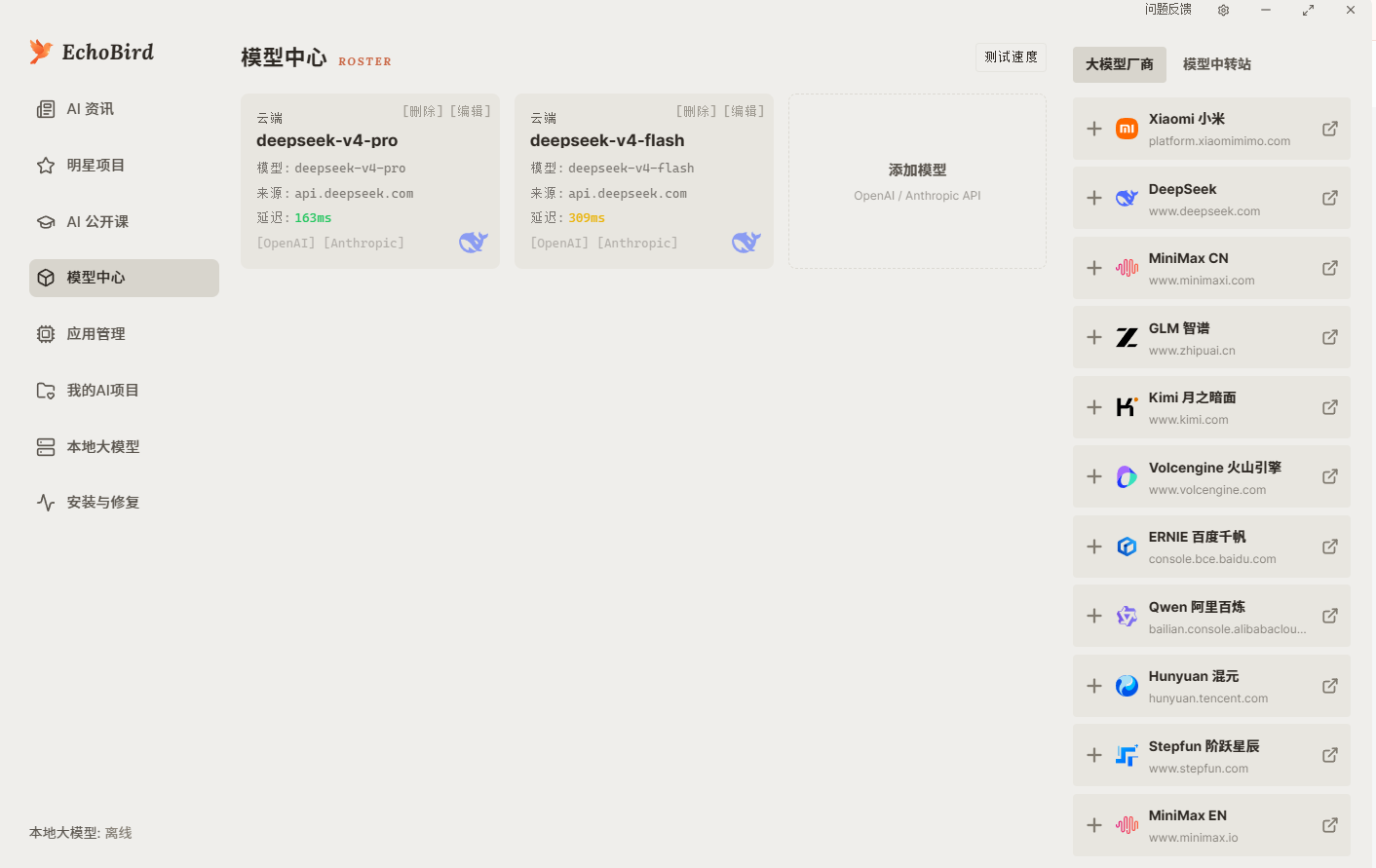Open AI 资讯 in the sidebar
Image resolution: width=1376 pixels, height=868 pixels.
[124, 109]
